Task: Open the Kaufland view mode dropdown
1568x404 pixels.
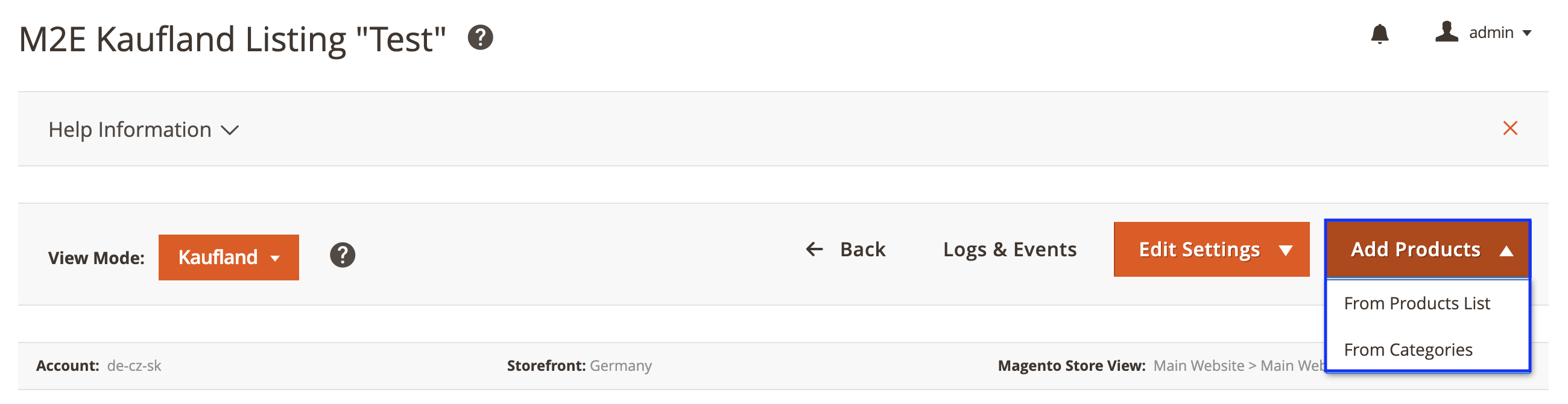Action: (228, 257)
